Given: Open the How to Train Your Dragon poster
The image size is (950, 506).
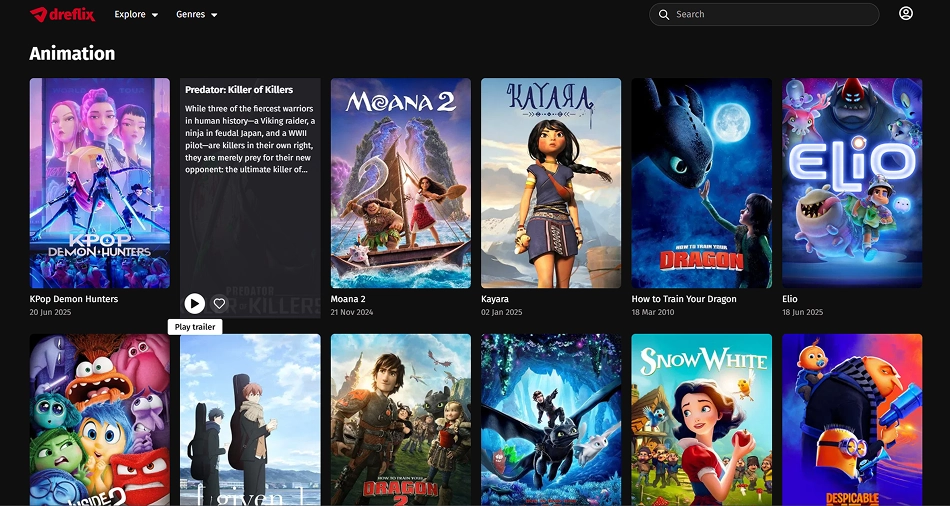Looking at the screenshot, I should point(702,183).
